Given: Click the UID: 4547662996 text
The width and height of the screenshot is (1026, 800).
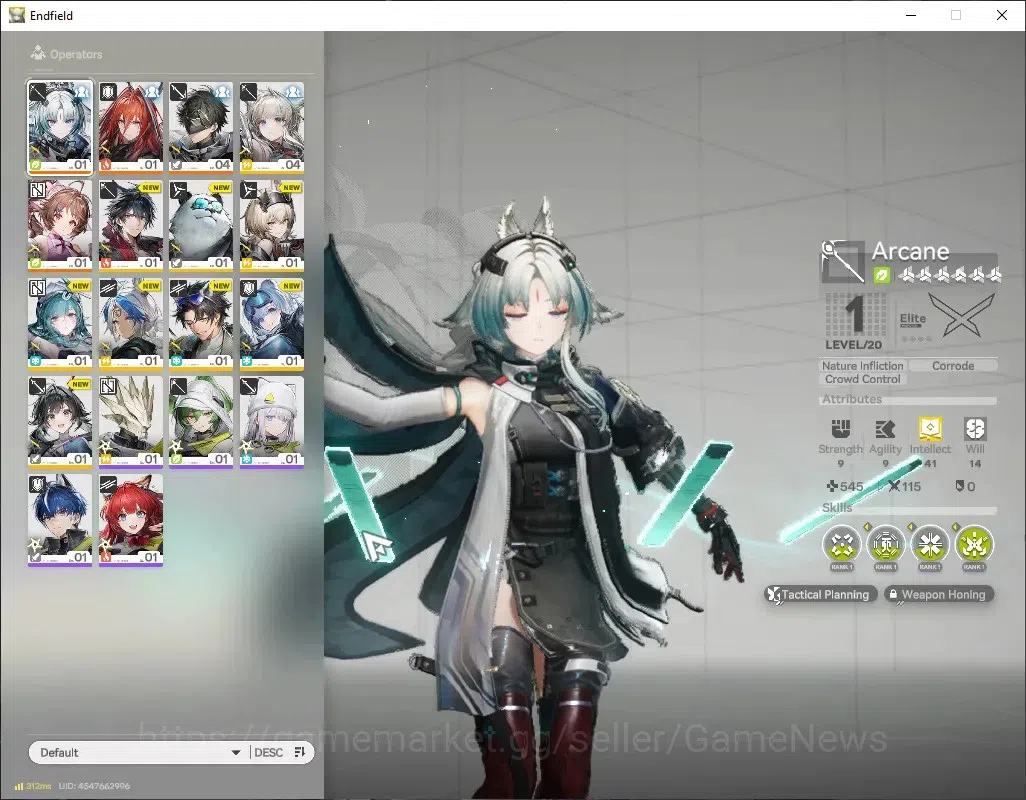Looking at the screenshot, I should point(94,786).
